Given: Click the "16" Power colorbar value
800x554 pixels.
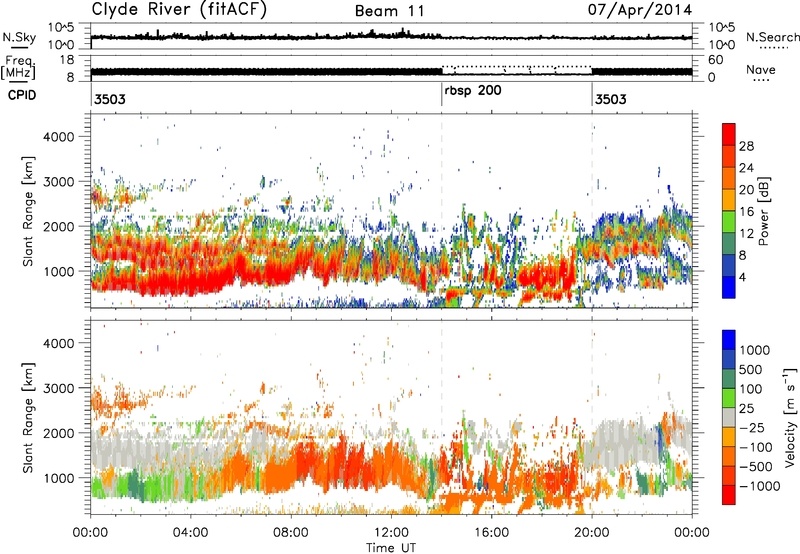Looking at the screenshot, I should click(746, 212).
